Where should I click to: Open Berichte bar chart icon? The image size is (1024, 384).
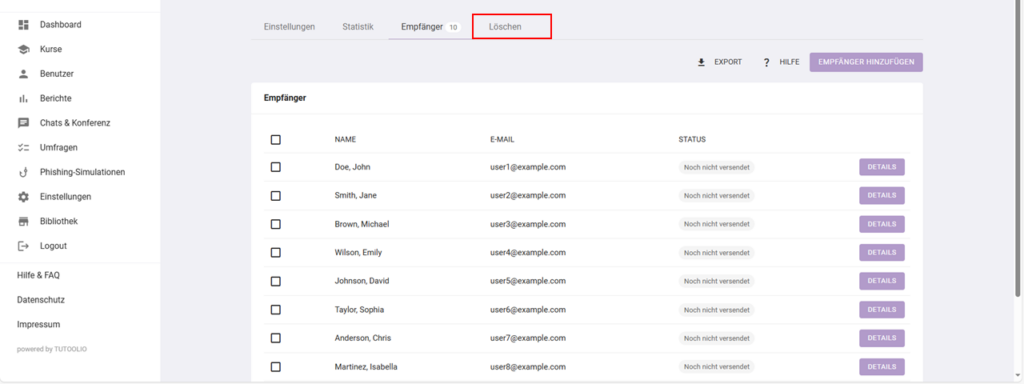click(x=24, y=99)
